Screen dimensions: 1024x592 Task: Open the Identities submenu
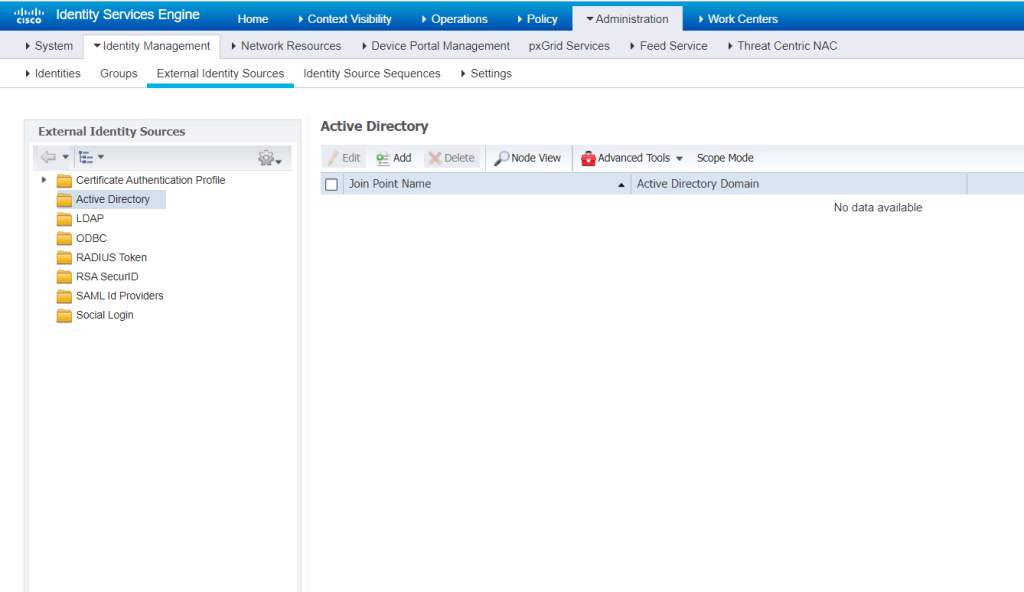click(x=52, y=73)
